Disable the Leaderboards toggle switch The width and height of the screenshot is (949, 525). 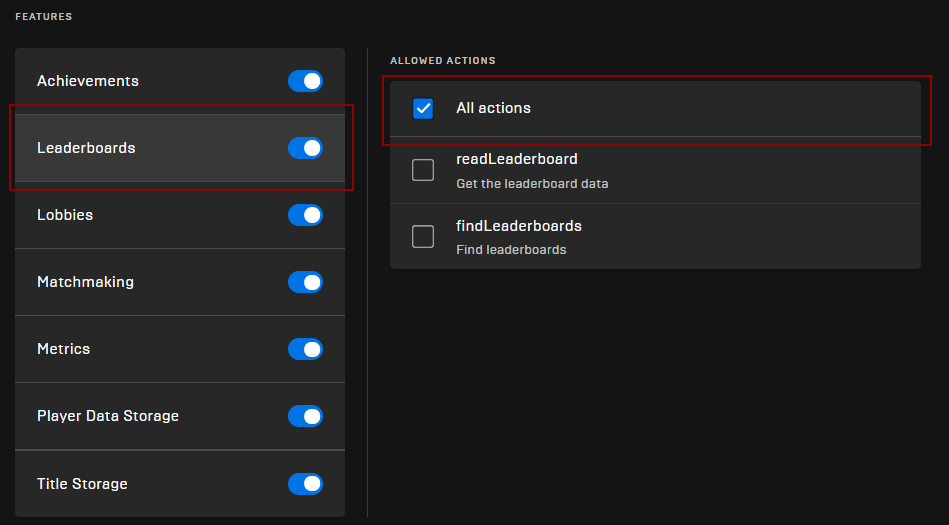coord(305,148)
